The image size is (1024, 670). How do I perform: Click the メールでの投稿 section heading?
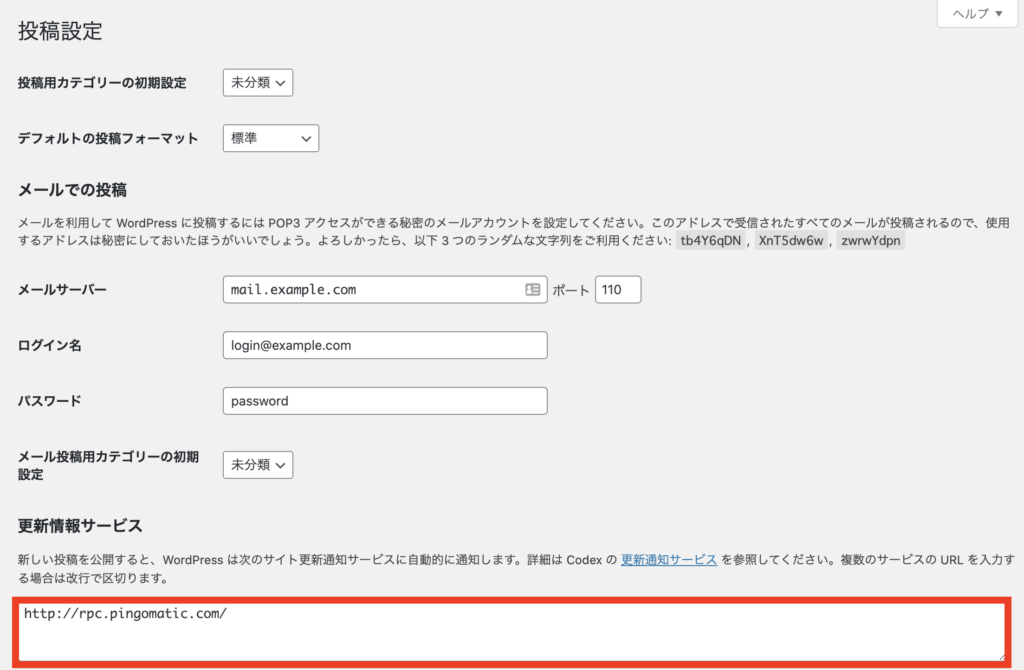point(72,190)
